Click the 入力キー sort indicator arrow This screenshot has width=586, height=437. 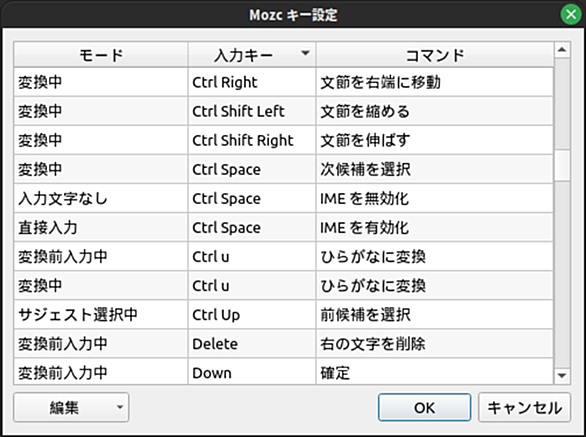[x=305, y=53]
